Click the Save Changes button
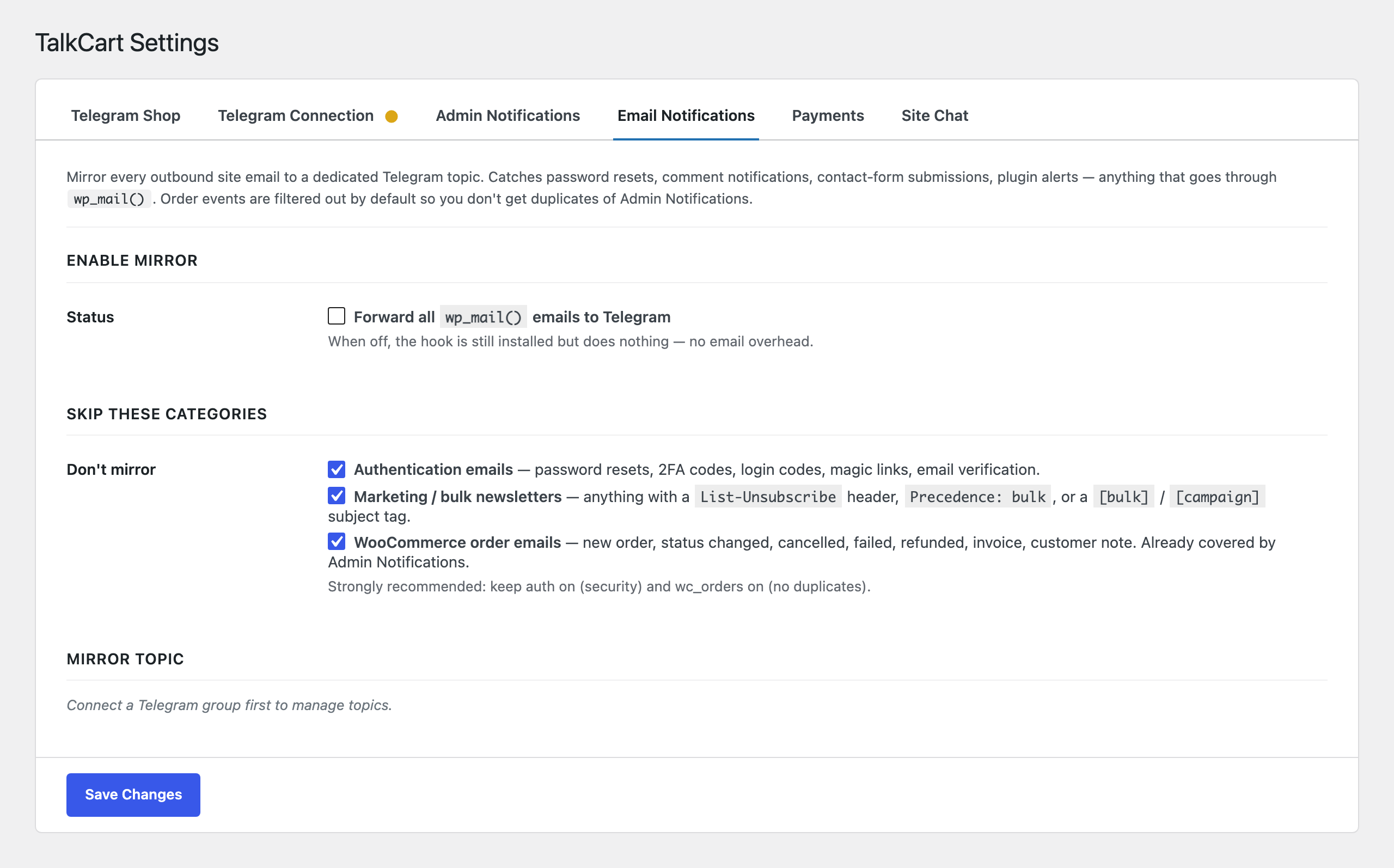 tap(133, 794)
